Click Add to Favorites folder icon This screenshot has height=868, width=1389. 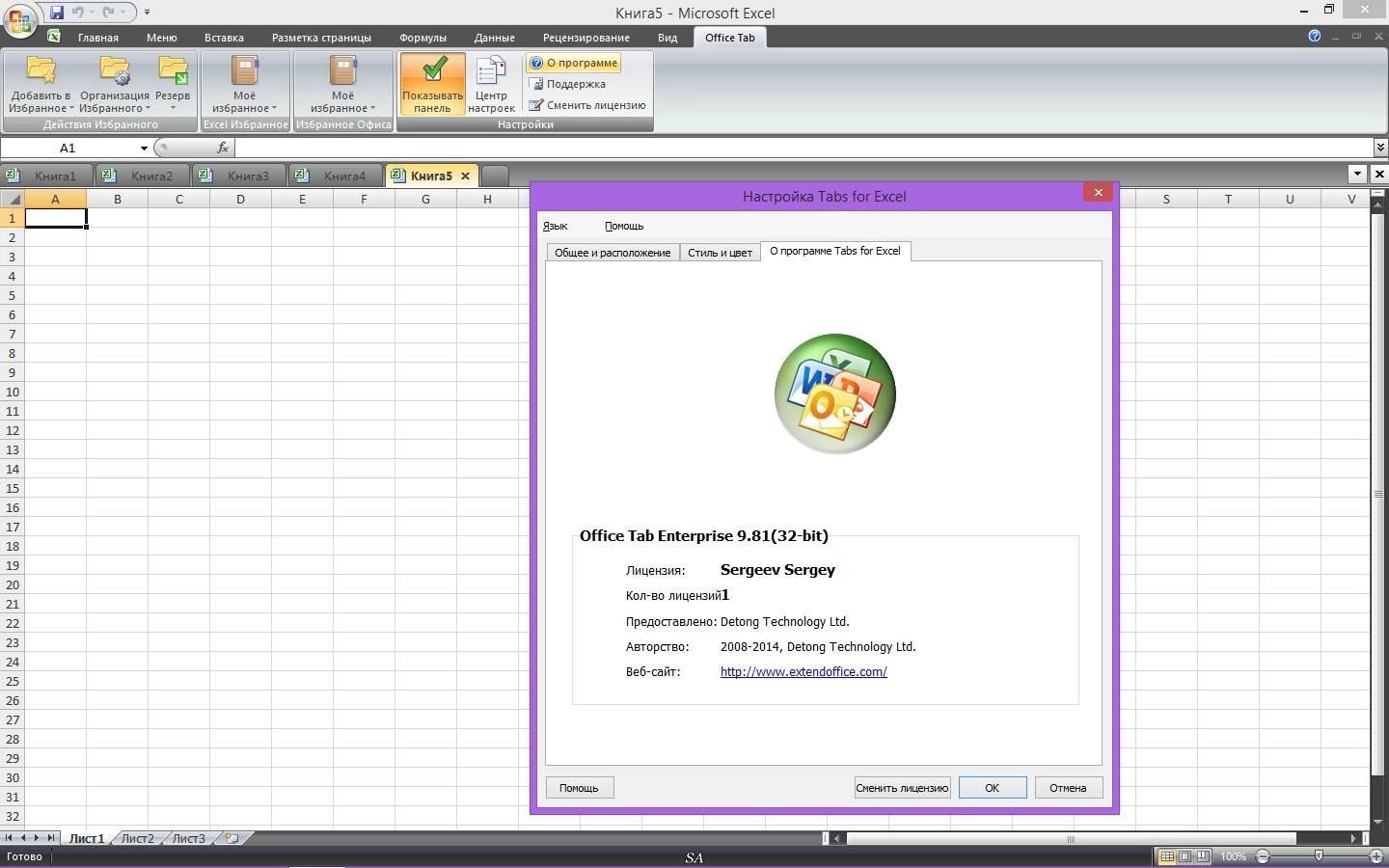41,71
